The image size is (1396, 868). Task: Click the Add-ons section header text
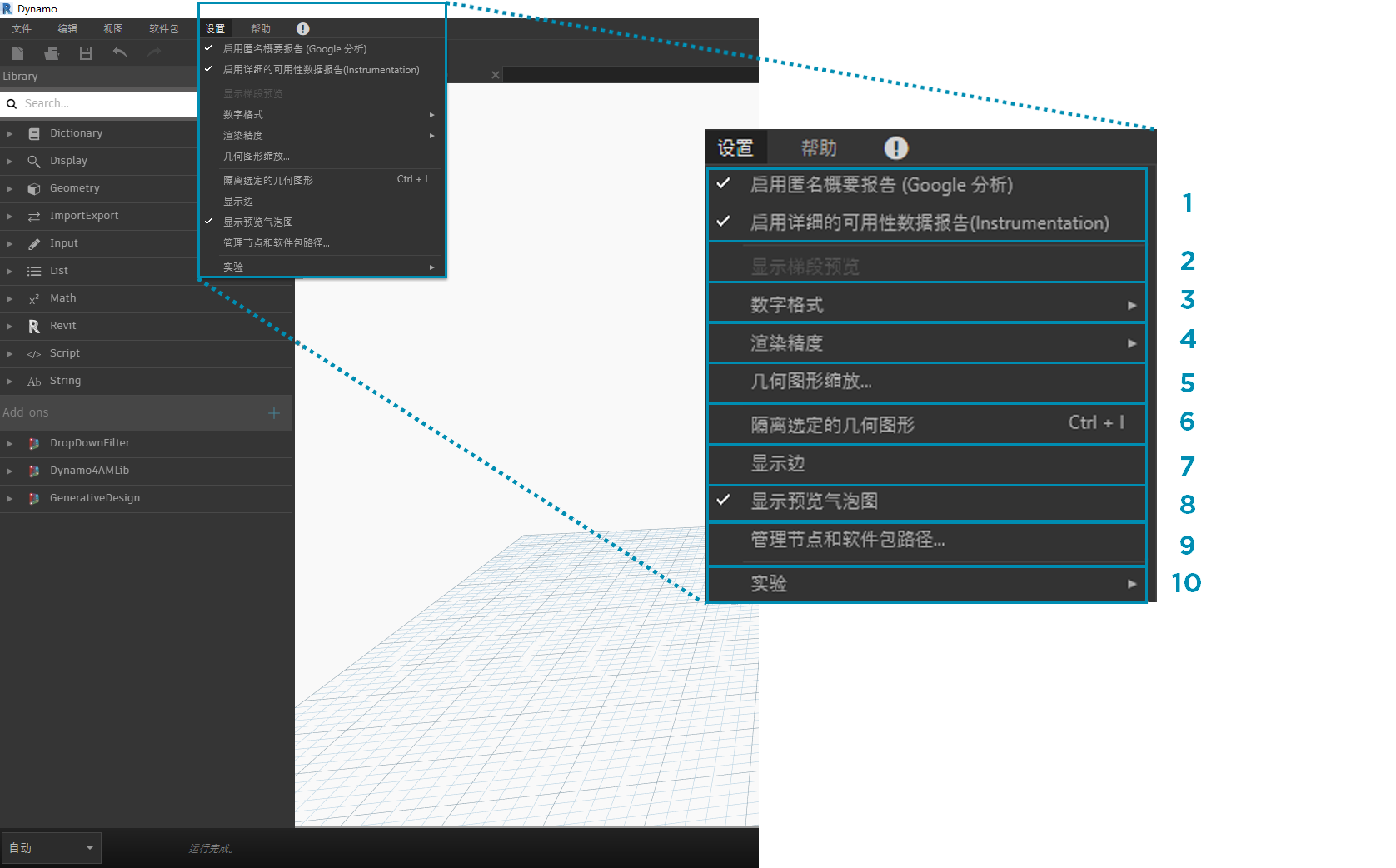[26, 412]
